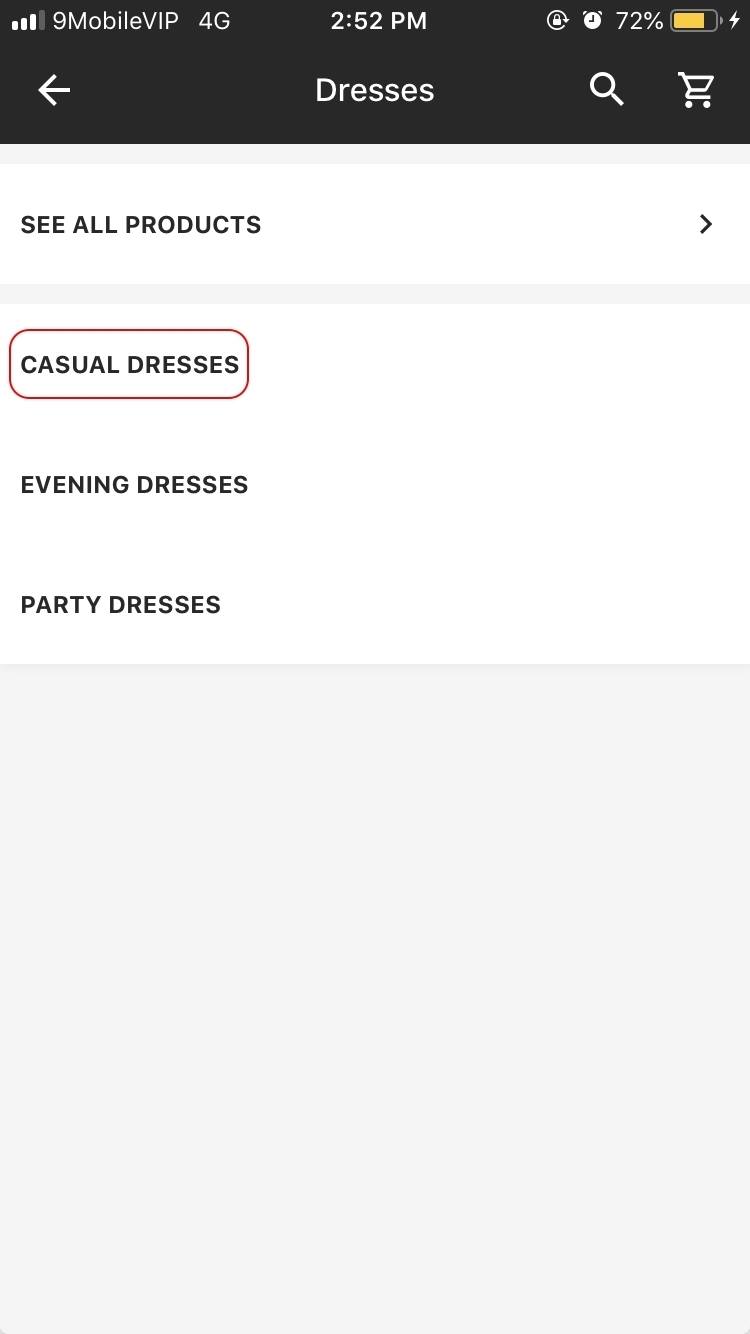The image size is (750, 1334).
Task: Tap the back arrow icon
Action: 54,90
